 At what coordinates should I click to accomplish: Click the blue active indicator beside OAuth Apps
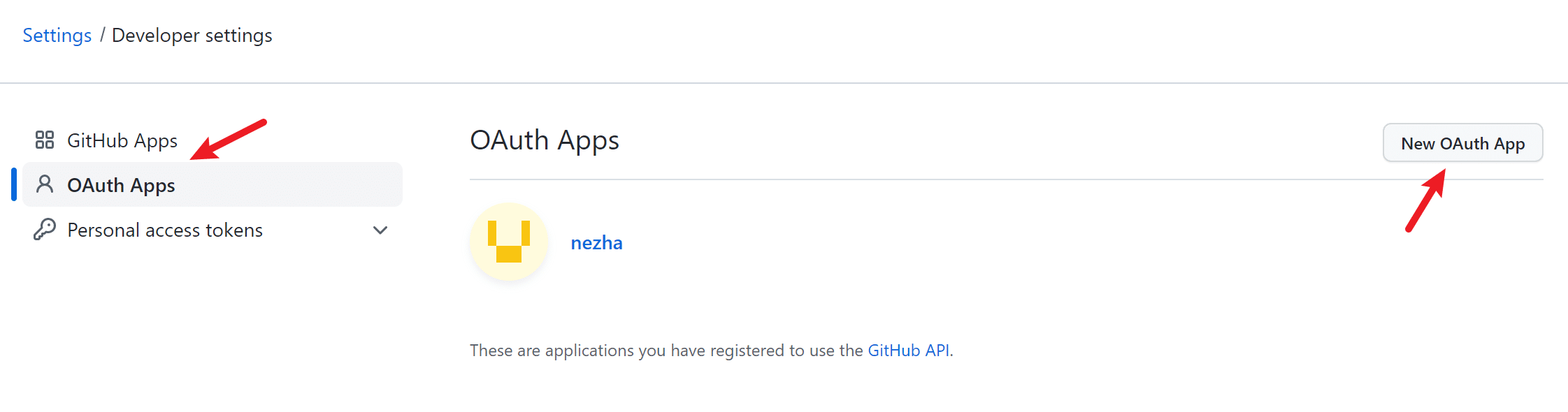[x=14, y=184]
